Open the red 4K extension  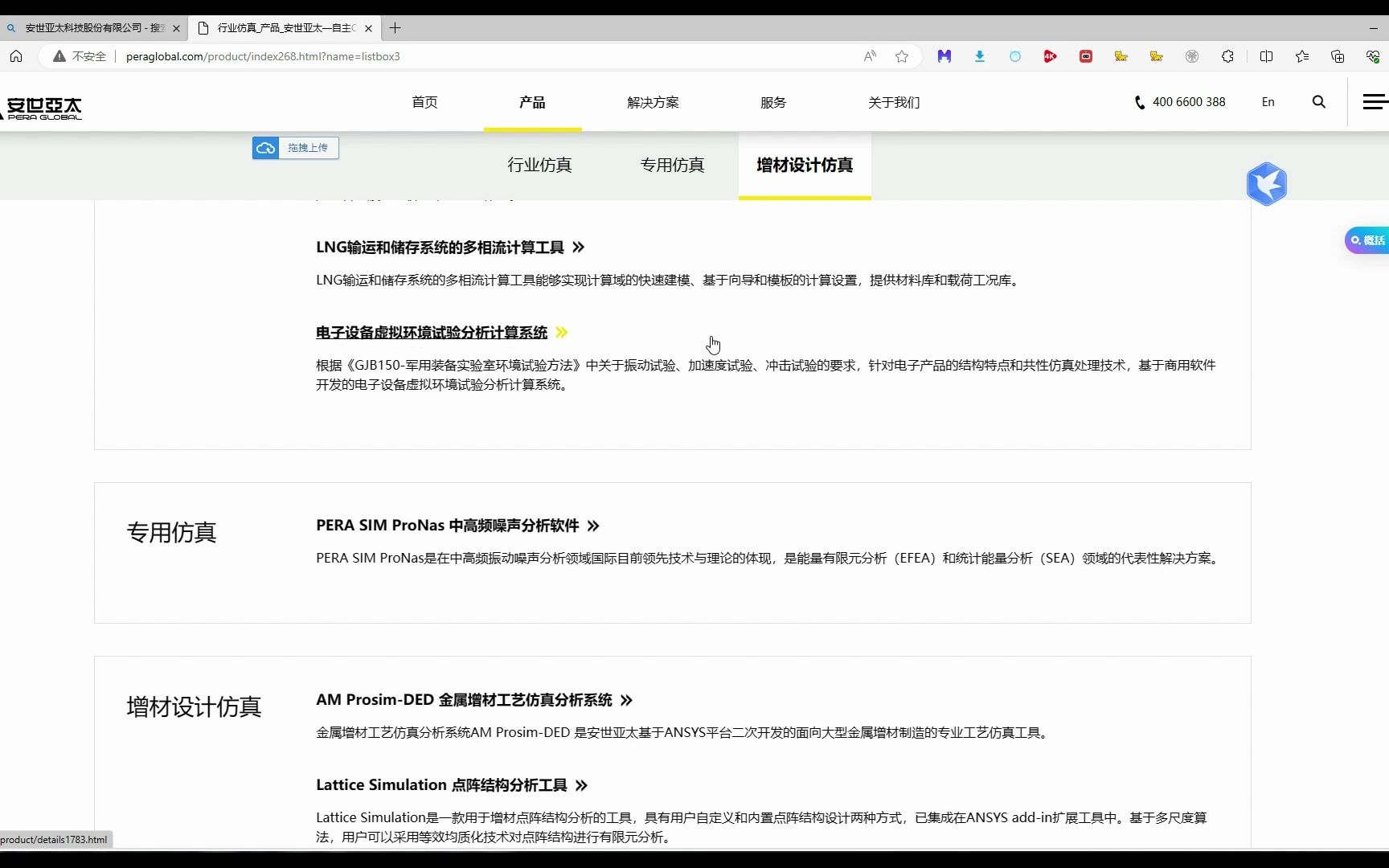1051,56
